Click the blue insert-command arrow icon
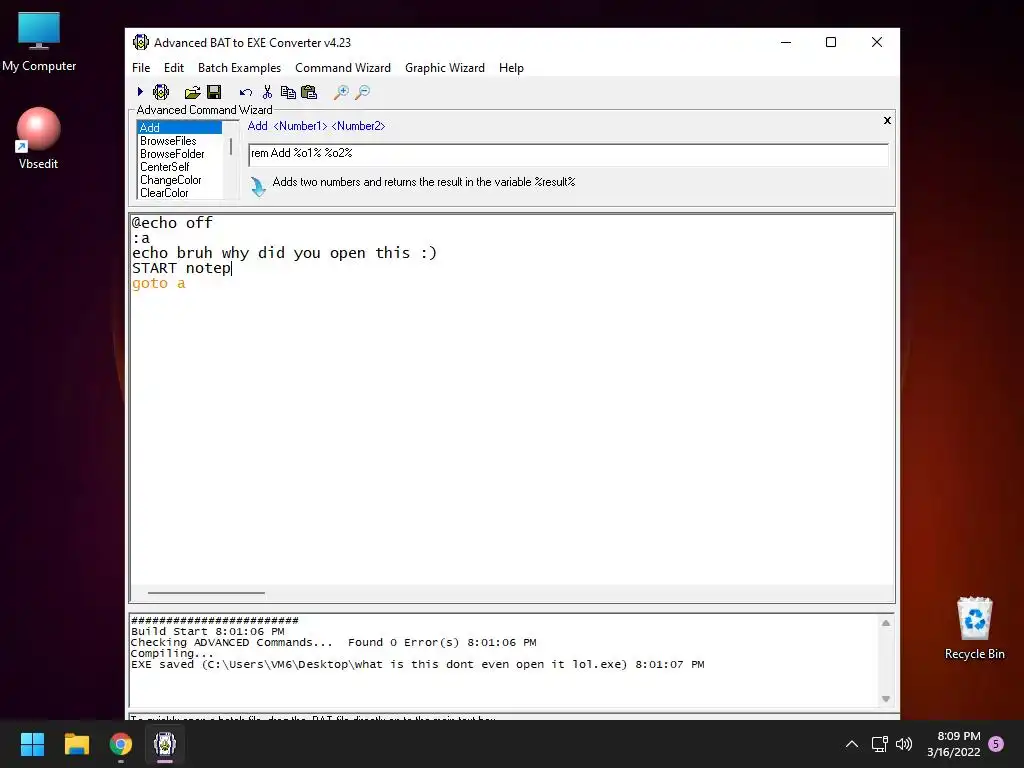 click(258, 187)
